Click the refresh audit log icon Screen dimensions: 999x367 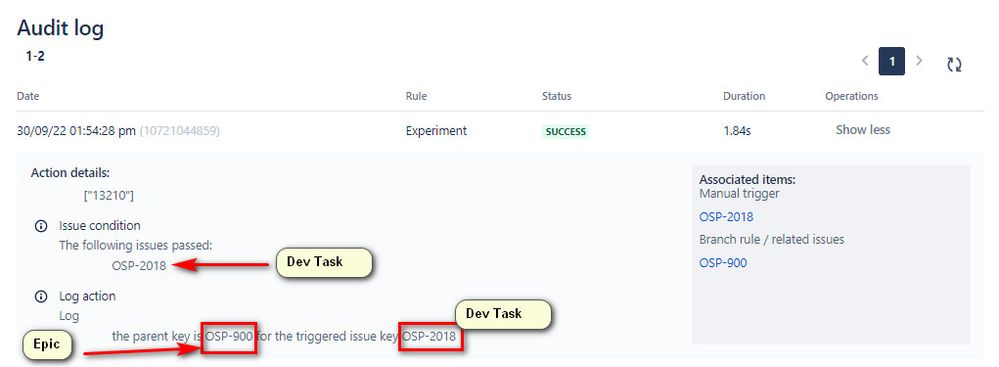tap(954, 64)
